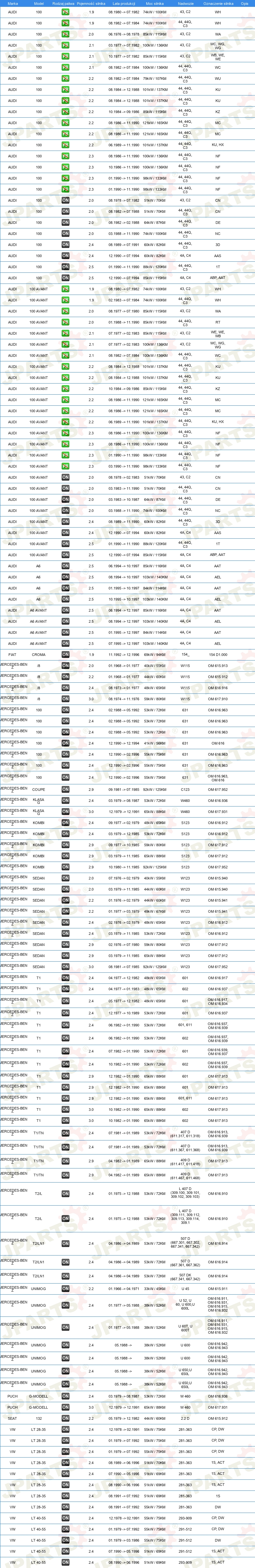
Task: Select the SEAT brand cell
Action: click(x=13, y=1418)
